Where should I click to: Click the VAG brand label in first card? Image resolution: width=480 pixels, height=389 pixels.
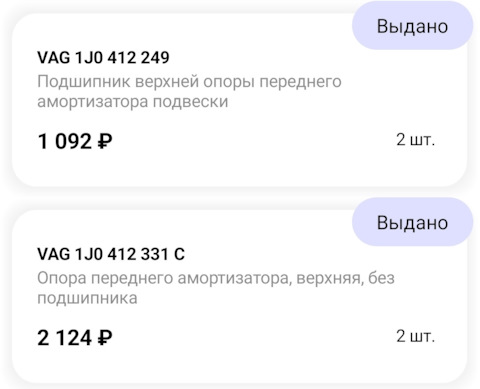(54, 58)
